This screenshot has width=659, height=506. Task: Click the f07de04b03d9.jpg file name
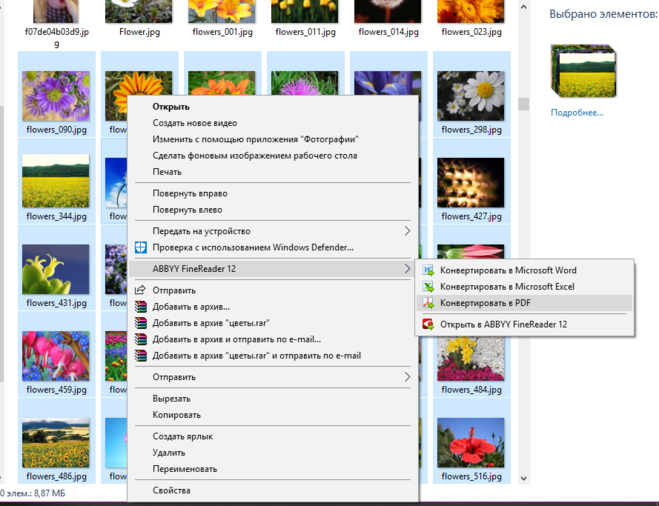click(x=57, y=37)
